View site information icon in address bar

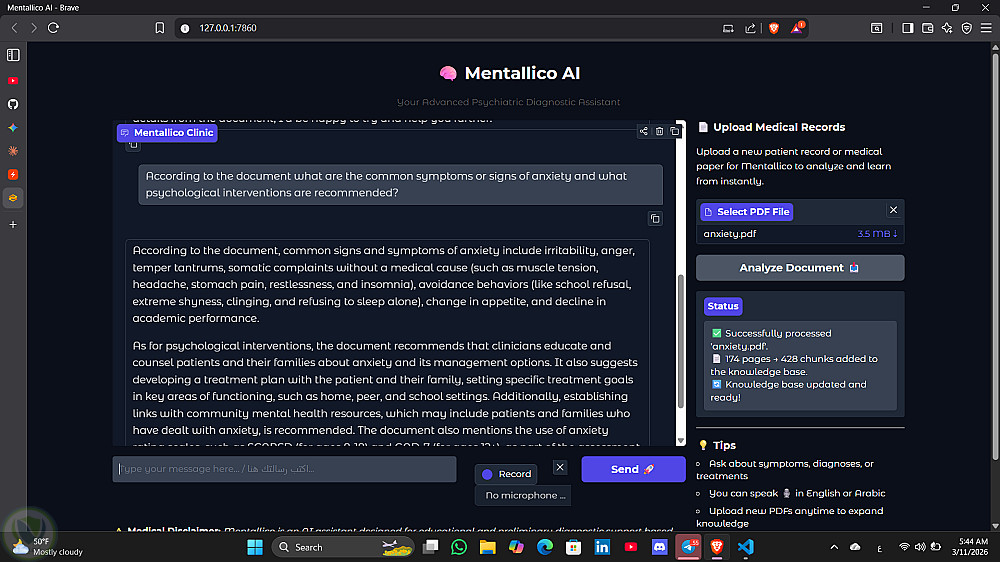(x=185, y=28)
